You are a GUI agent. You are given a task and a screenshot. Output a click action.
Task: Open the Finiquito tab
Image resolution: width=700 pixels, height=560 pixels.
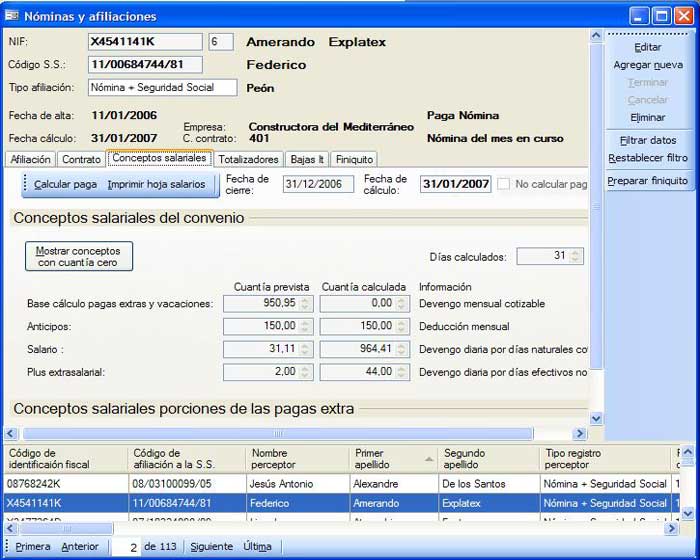coord(354,159)
